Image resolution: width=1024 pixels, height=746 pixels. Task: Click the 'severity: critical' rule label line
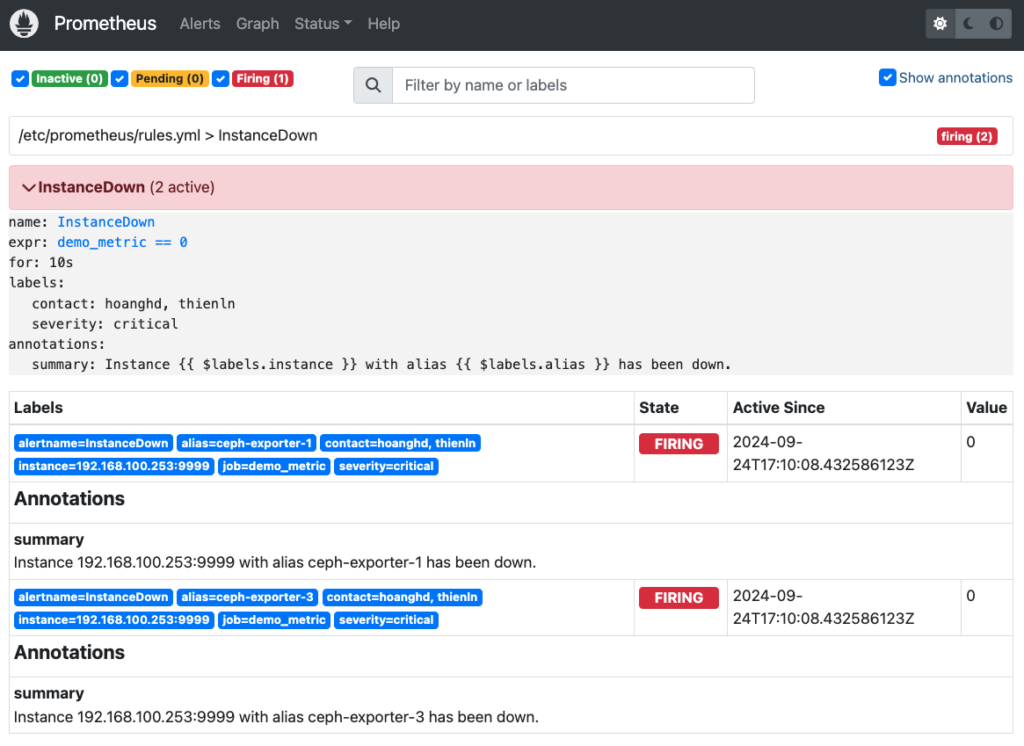tap(104, 324)
